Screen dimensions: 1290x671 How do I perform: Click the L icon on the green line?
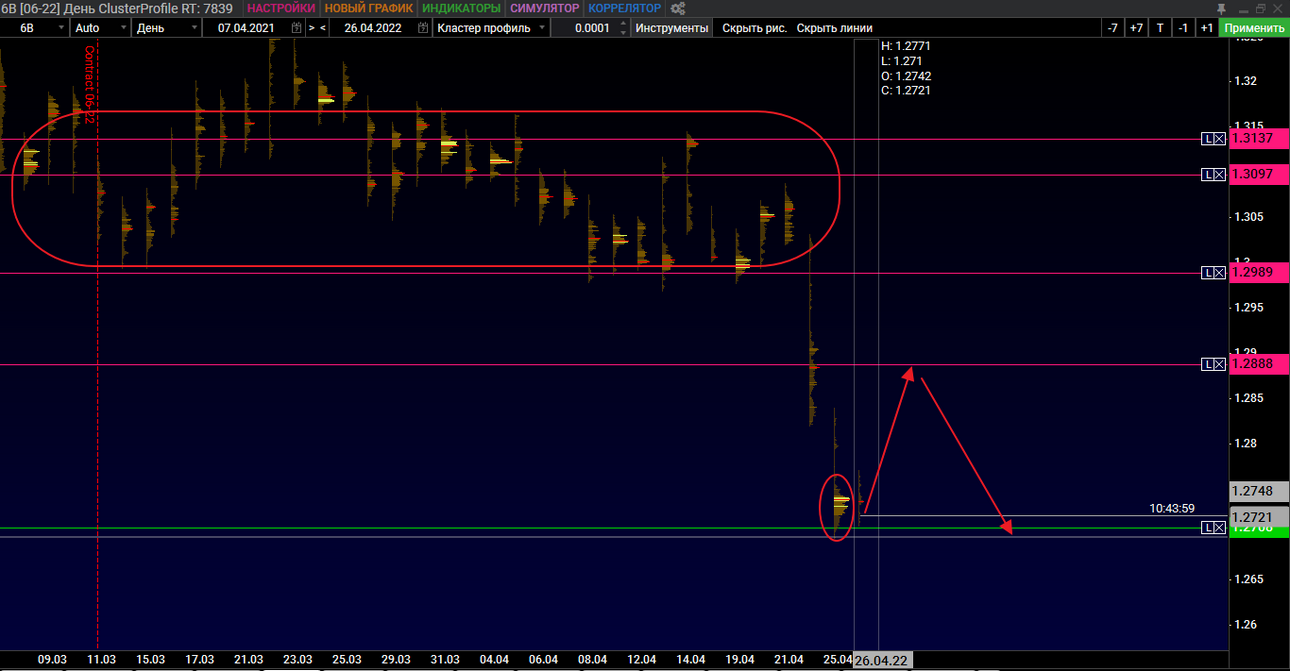(1207, 527)
